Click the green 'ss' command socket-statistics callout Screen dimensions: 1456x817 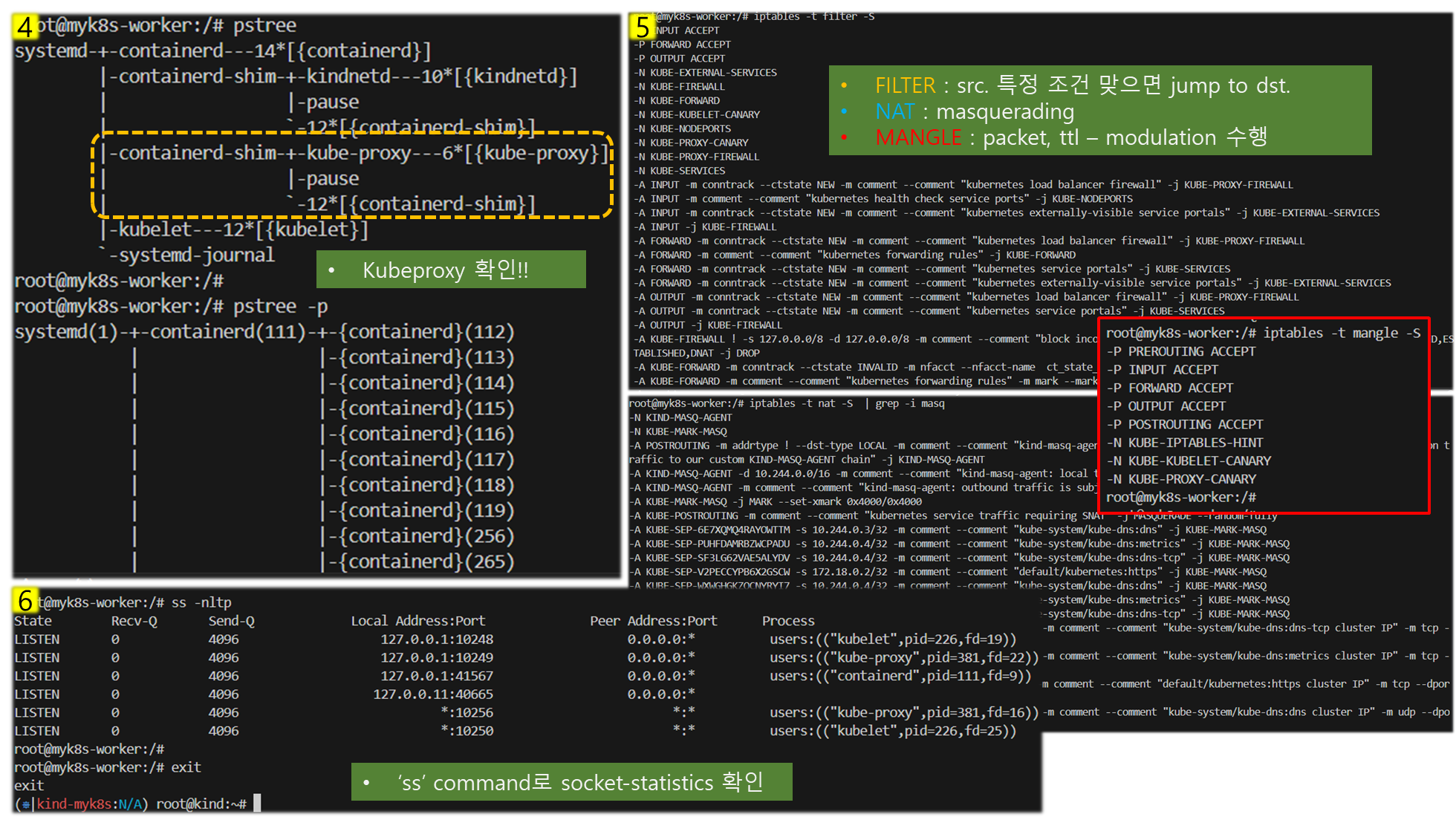coord(571,782)
